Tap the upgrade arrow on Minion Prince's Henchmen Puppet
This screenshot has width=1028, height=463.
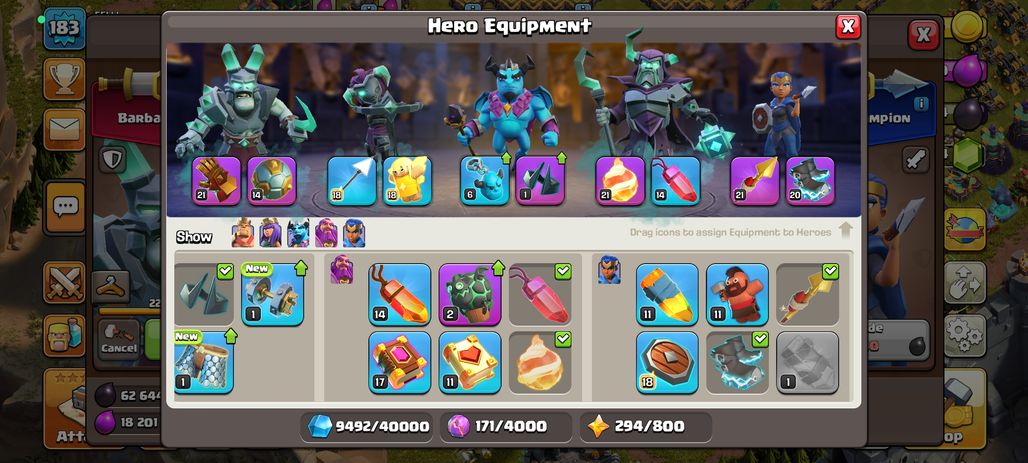click(506, 158)
